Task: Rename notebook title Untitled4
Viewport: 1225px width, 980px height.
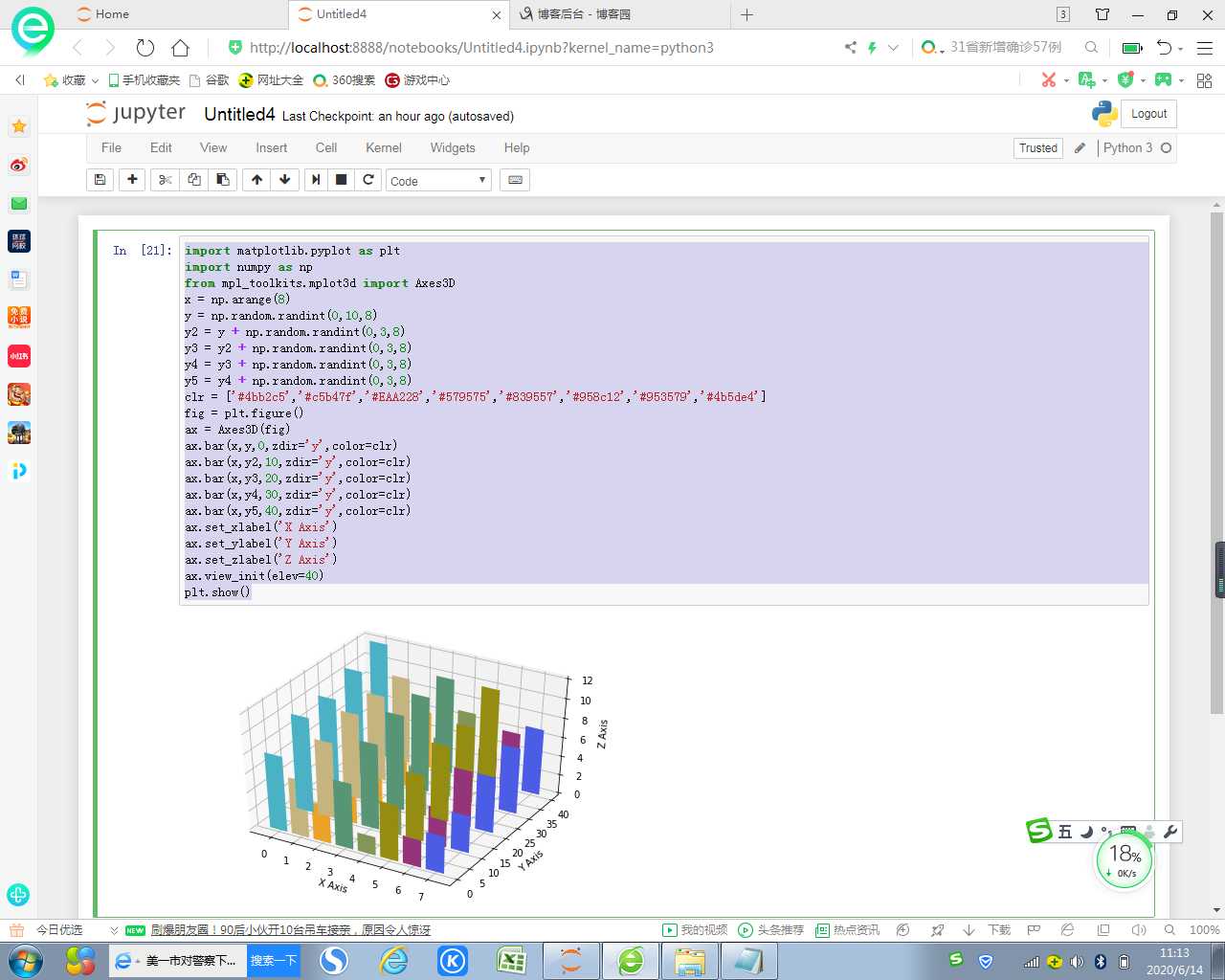Action: (x=239, y=115)
